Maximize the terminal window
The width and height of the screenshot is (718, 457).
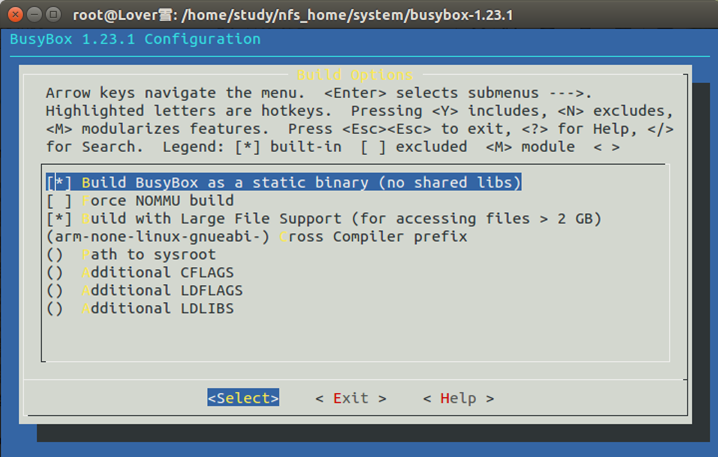tap(51, 15)
